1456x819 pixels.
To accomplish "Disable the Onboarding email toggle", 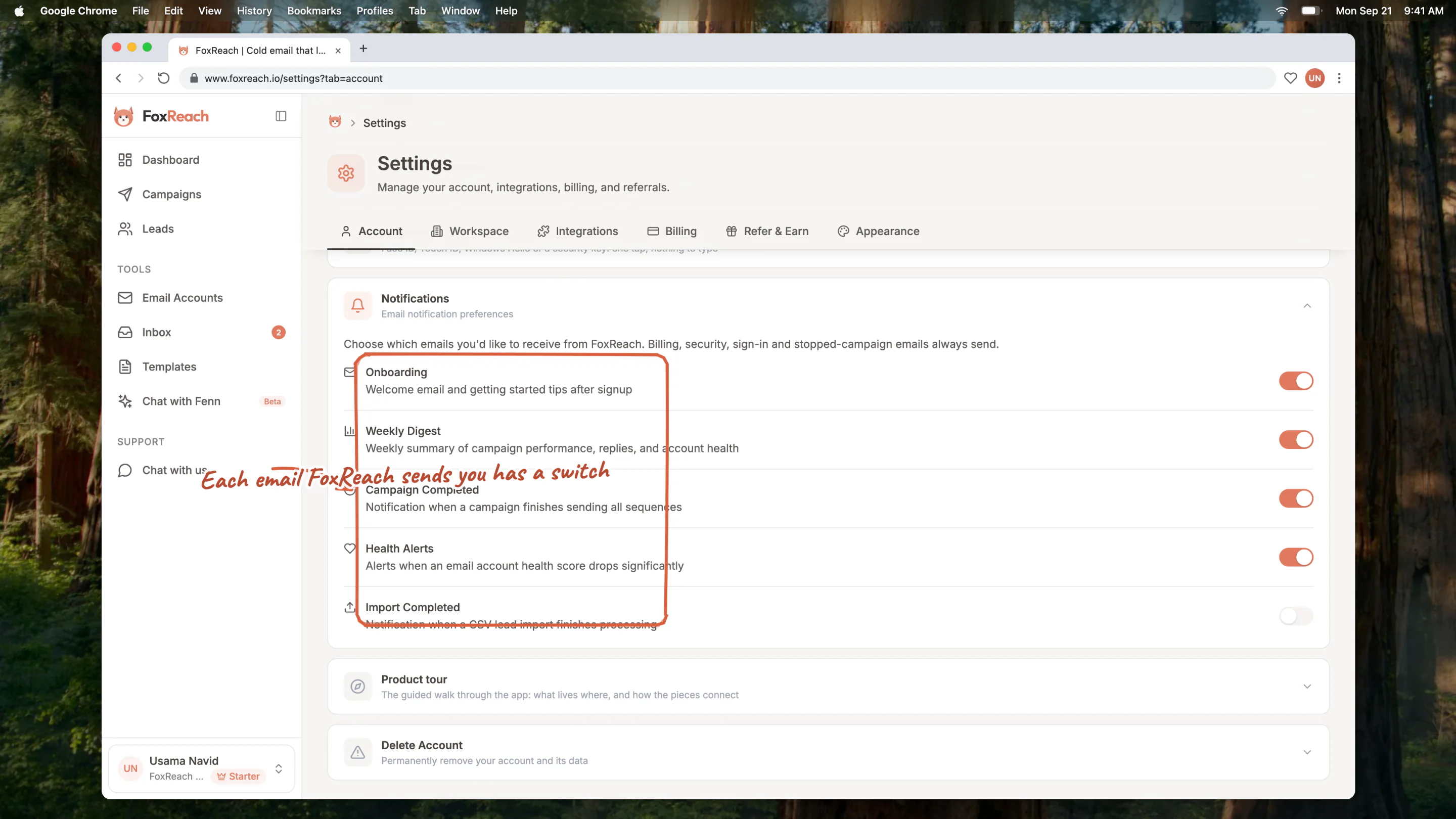I will point(1296,381).
